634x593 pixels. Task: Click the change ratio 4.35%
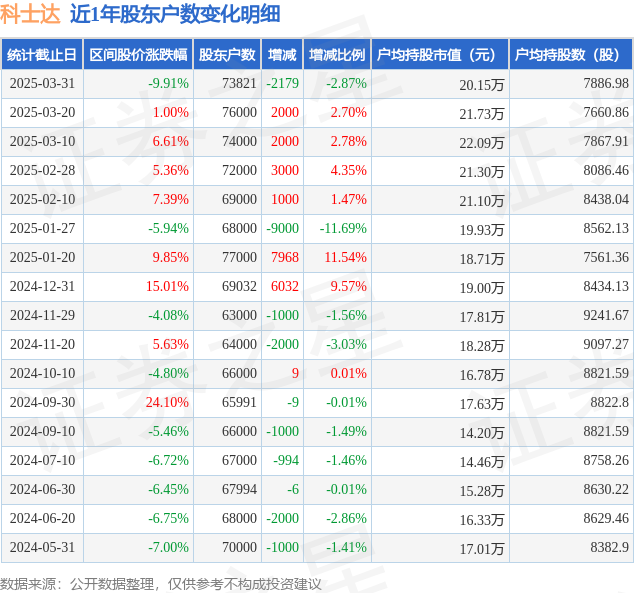(349, 170)
